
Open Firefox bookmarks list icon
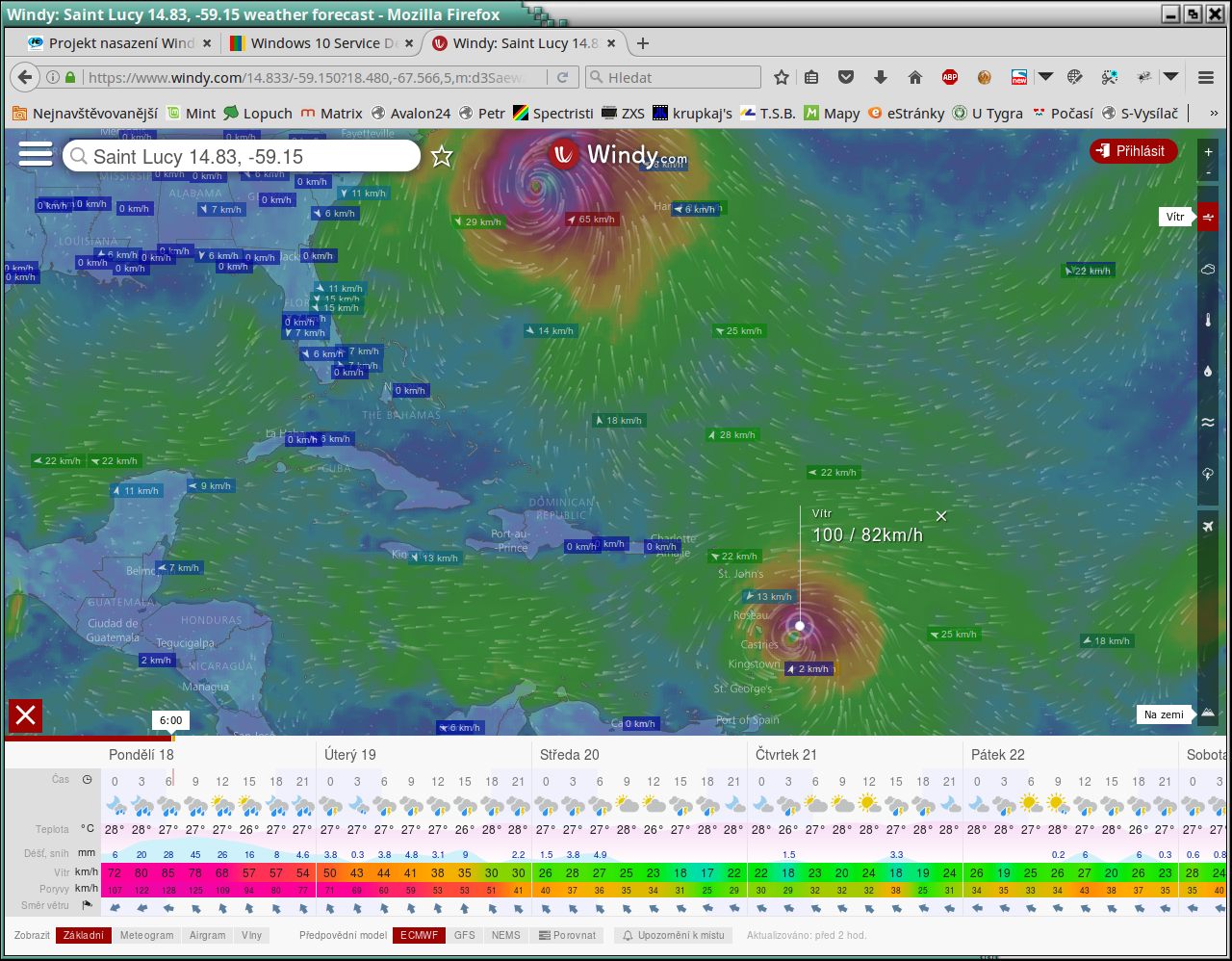pyautogui.click(x=811, y=77)
